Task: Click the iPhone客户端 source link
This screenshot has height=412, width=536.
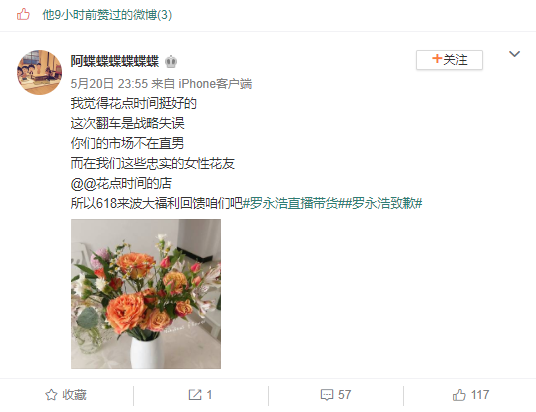Action: (x=215, y=83)
